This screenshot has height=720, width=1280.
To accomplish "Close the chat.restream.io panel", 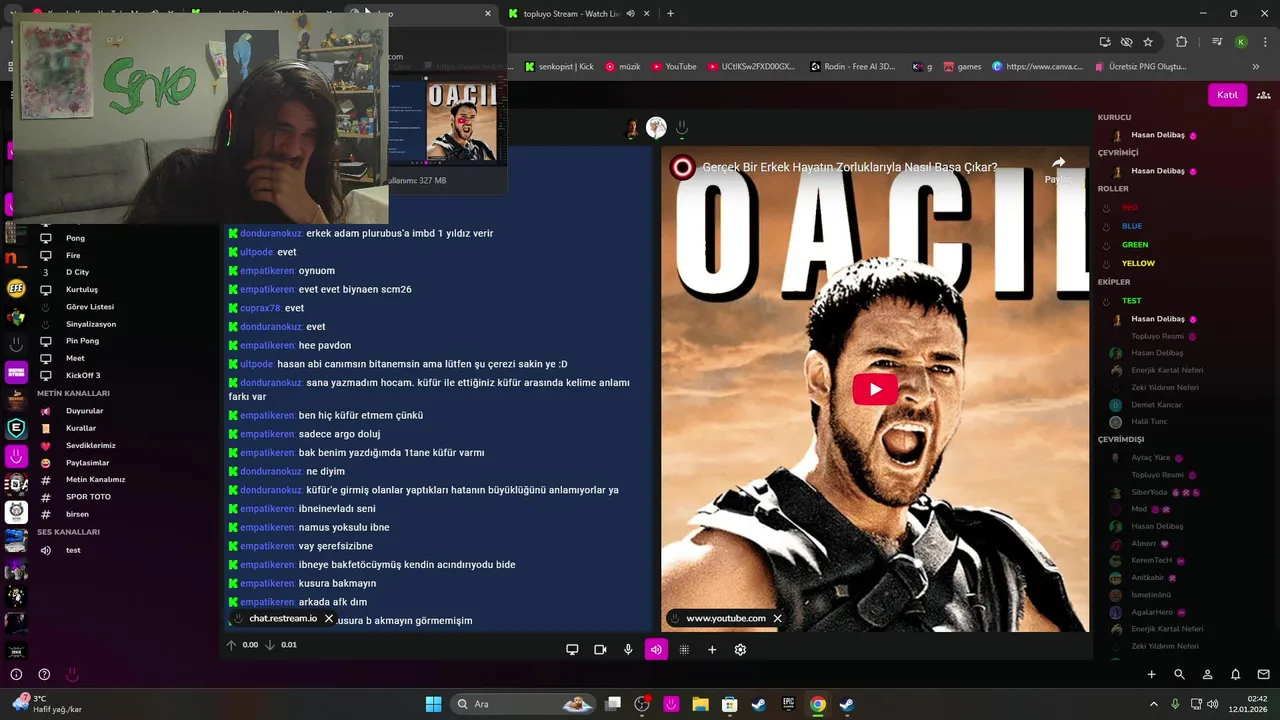I will point(329,618).
